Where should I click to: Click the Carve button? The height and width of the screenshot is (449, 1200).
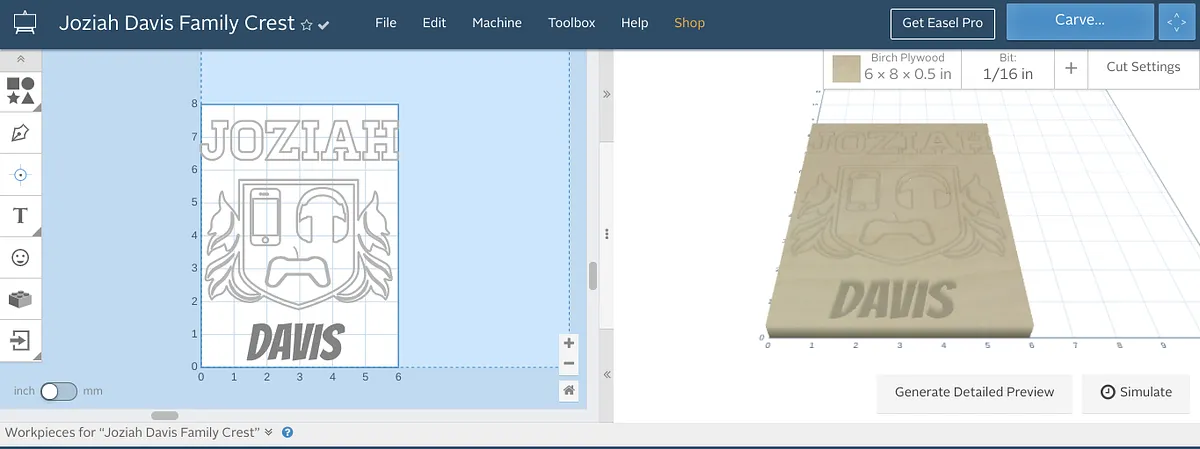tap(1079, 21)
